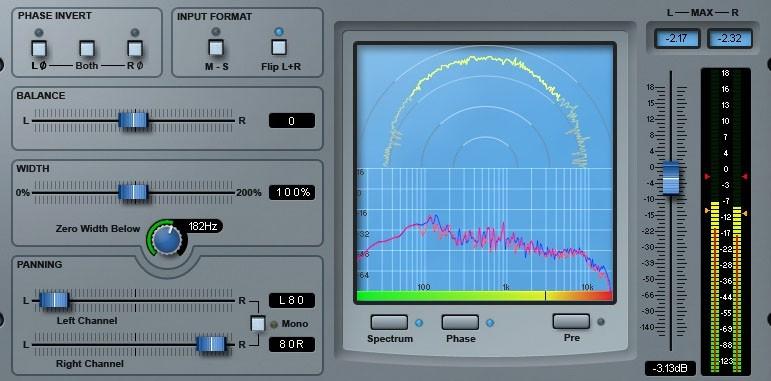Toggle Both phase invert button
This screenshot has width=771, height=381.
[x=87, y=48]
